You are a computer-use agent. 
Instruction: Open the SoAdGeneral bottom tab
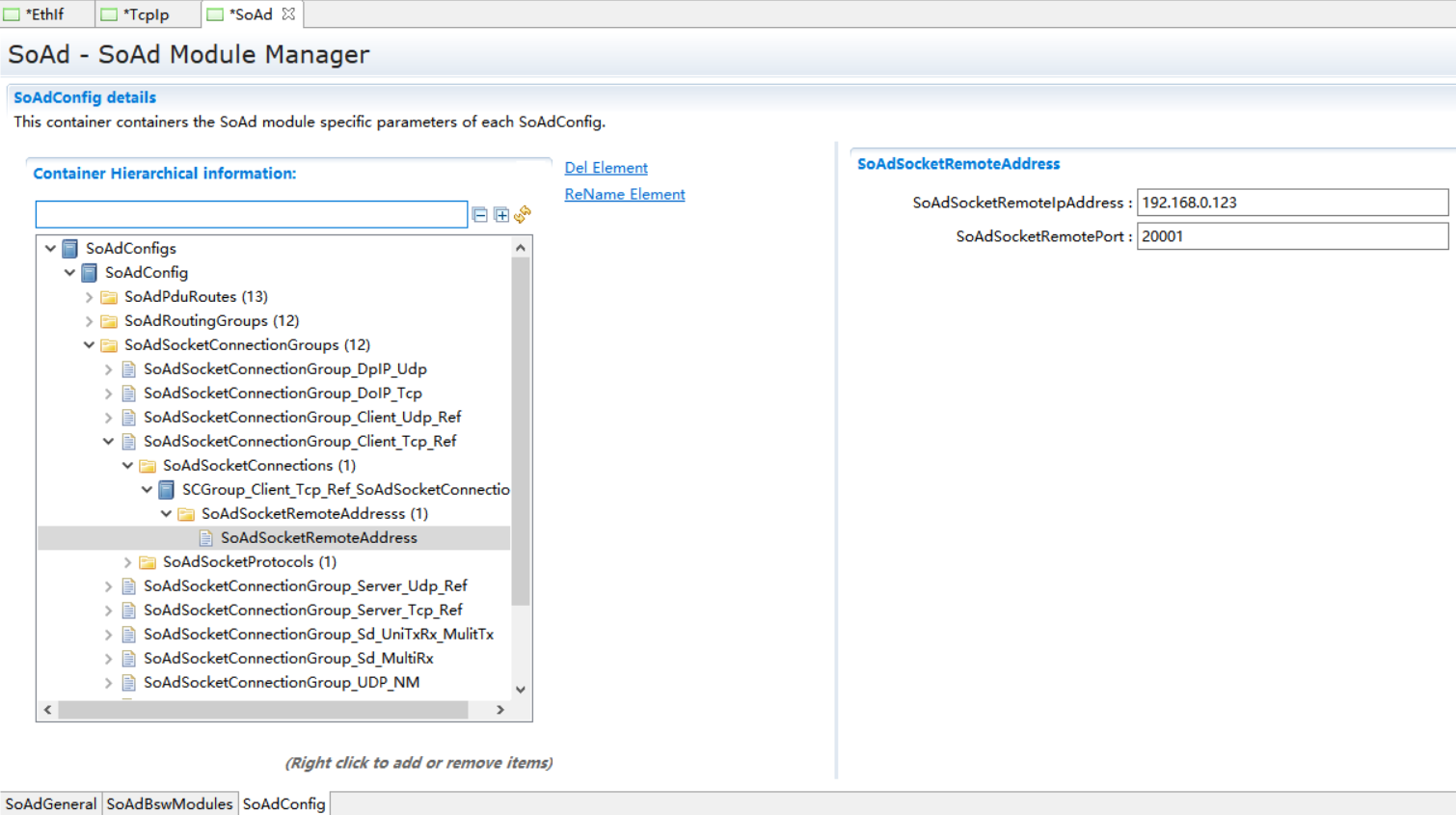tap(50, 803)
